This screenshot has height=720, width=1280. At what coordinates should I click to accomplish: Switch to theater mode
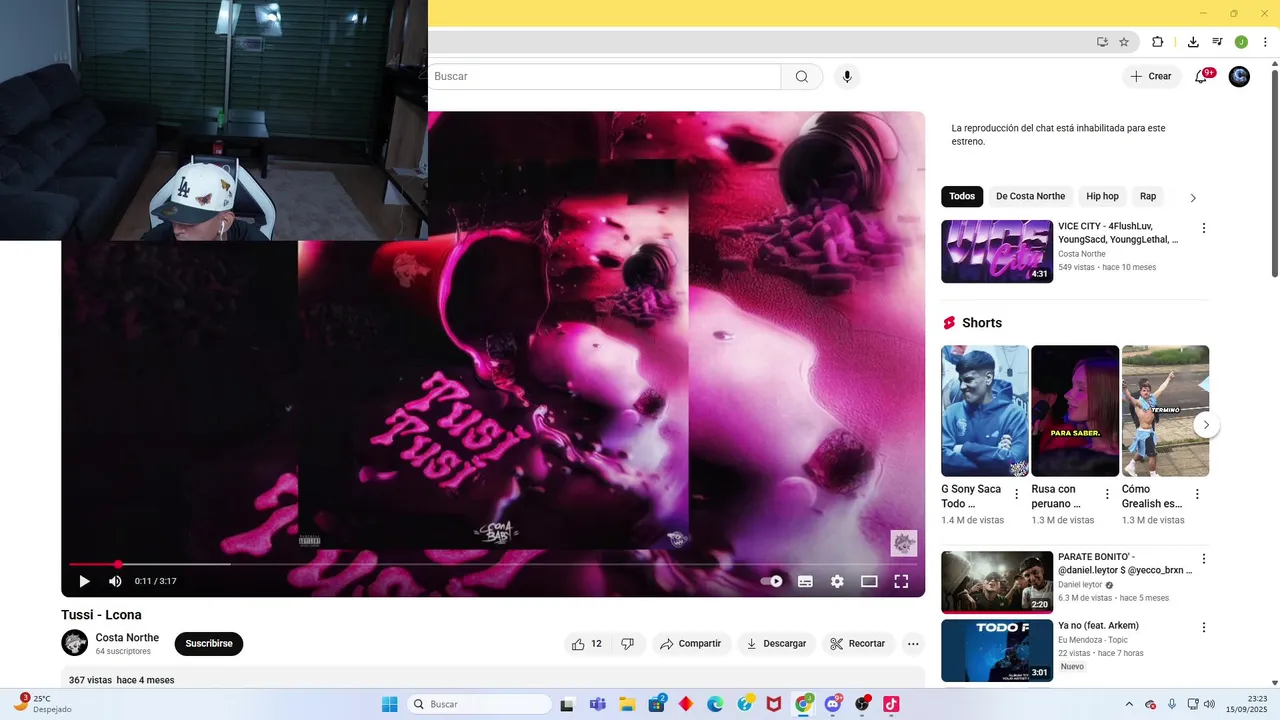tap(869, 581)
